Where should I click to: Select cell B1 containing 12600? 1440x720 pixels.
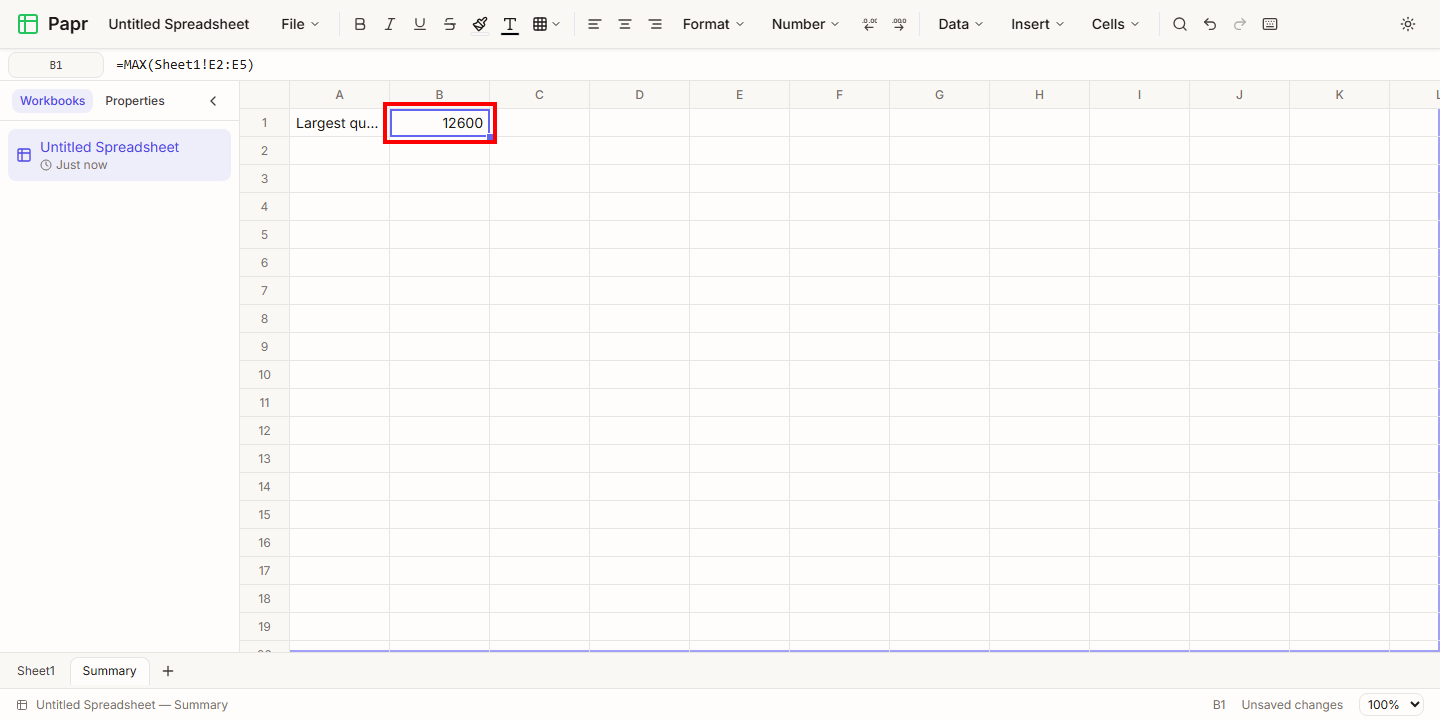pos(440,123)
